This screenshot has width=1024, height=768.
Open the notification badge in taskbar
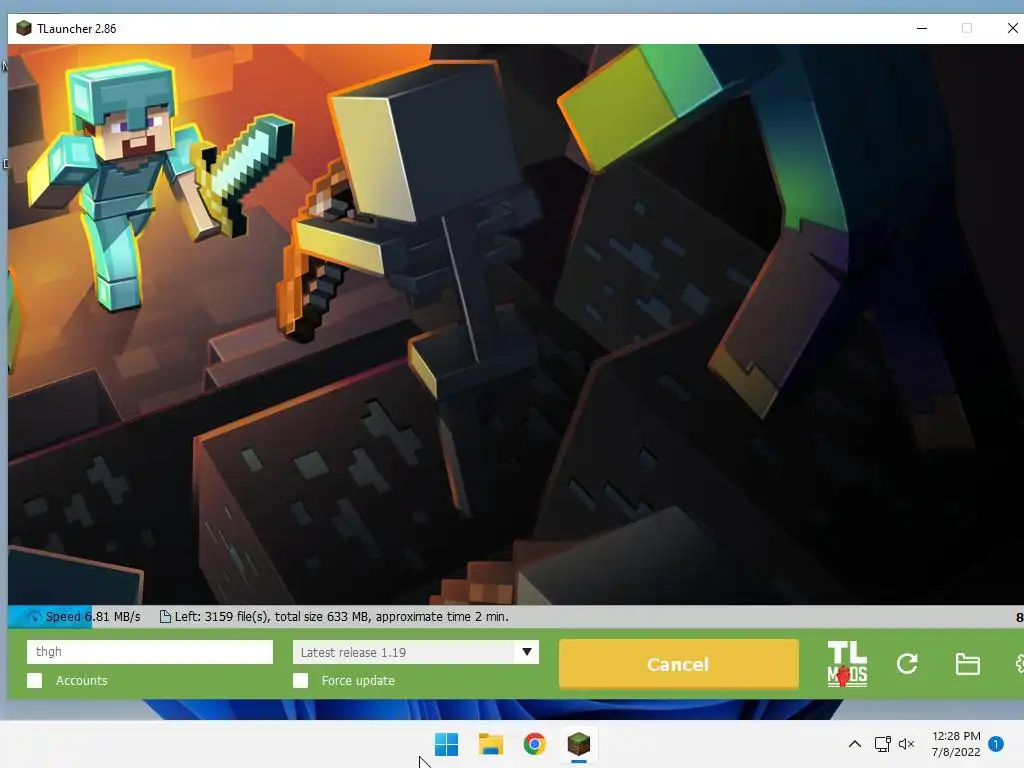point(996,744)
